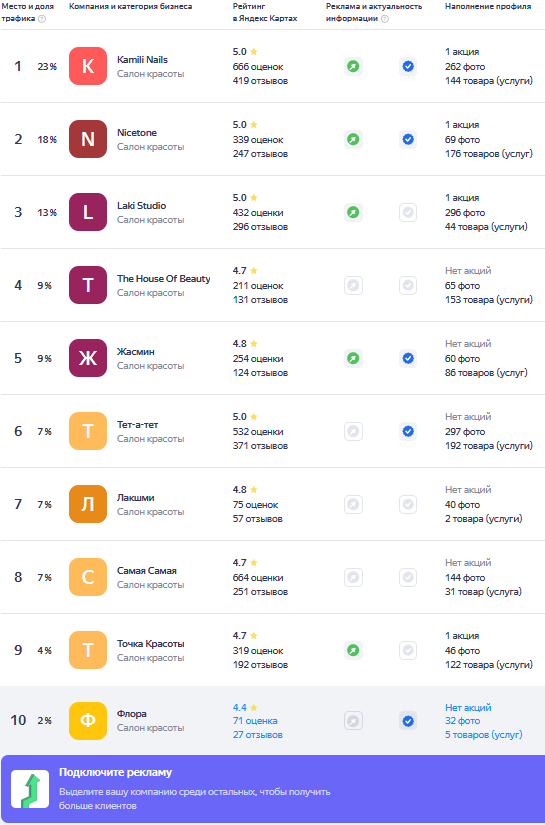Click the green ad icon for Kamili Nails

tap(354, 66)
